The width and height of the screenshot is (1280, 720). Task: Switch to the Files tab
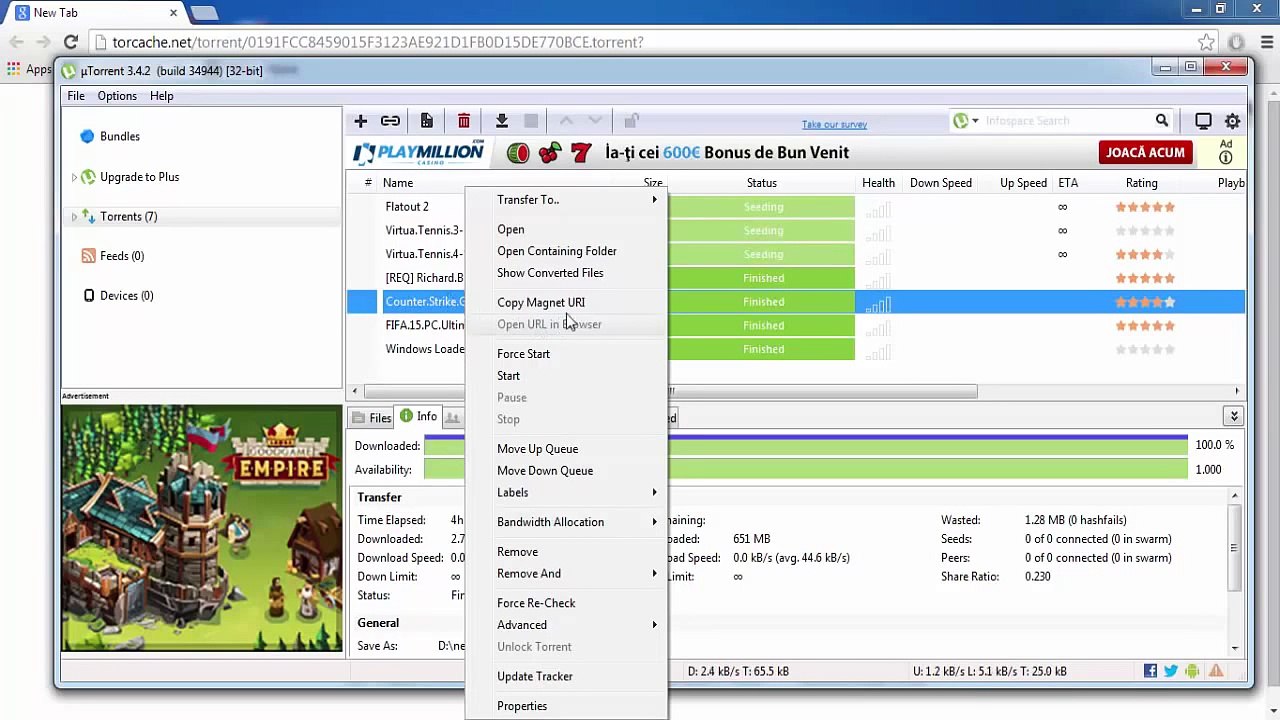371,418
